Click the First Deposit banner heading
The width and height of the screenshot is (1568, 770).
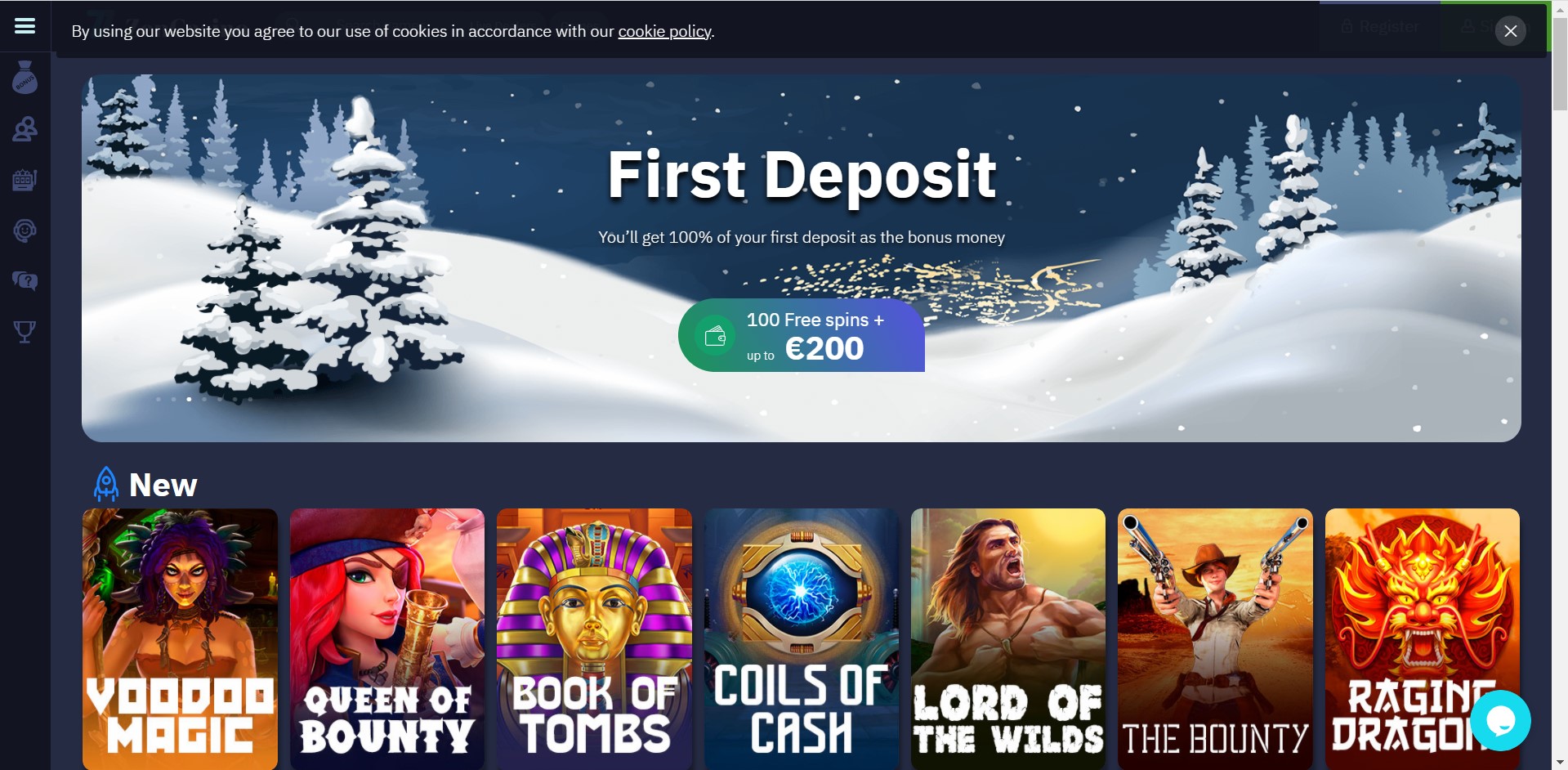tap(802, 174)
